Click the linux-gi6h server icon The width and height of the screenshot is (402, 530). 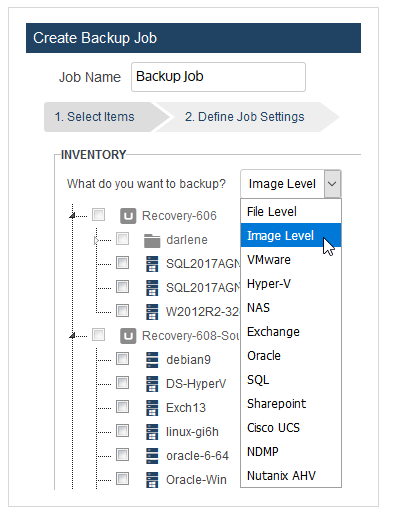(x=152, y=432)
